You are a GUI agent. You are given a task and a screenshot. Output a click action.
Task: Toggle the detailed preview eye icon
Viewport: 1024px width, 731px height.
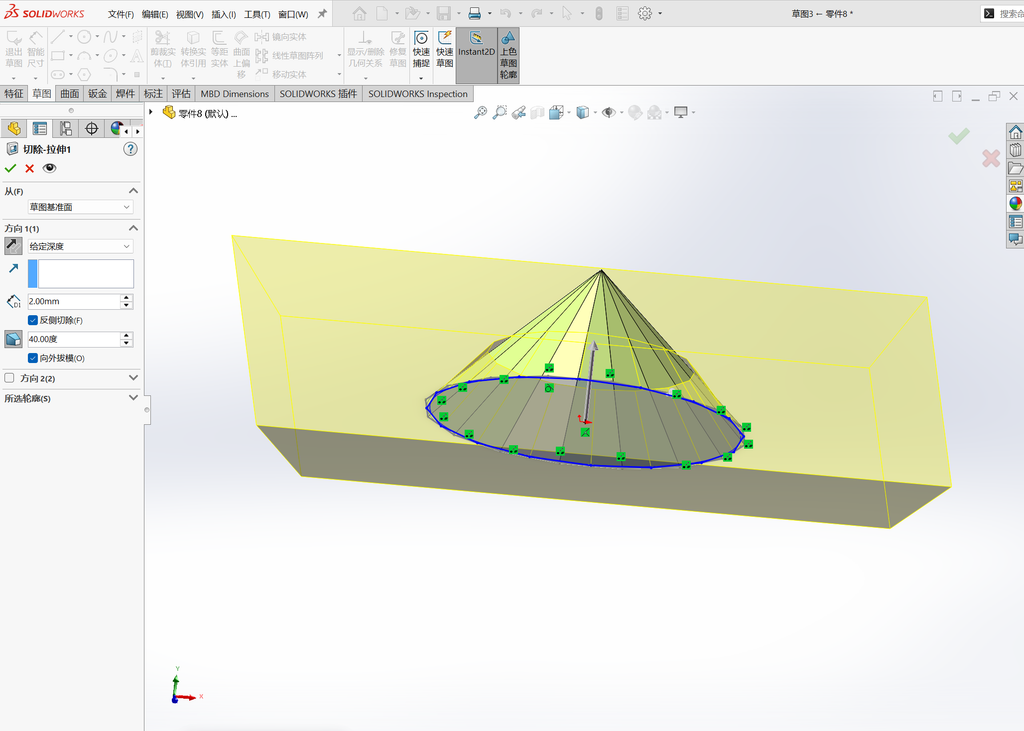point(50,168)
